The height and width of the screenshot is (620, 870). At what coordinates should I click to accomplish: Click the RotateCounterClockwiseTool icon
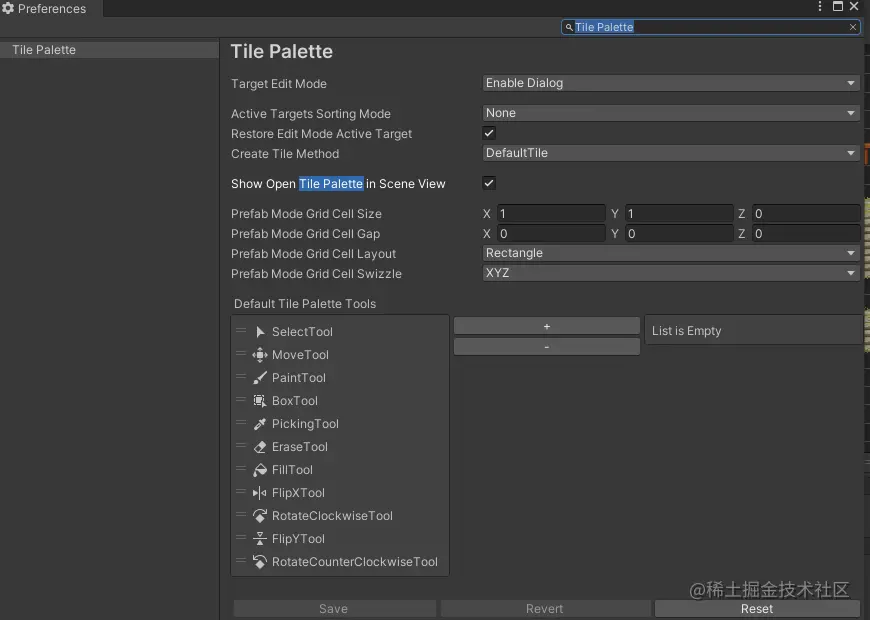[260, 562]
